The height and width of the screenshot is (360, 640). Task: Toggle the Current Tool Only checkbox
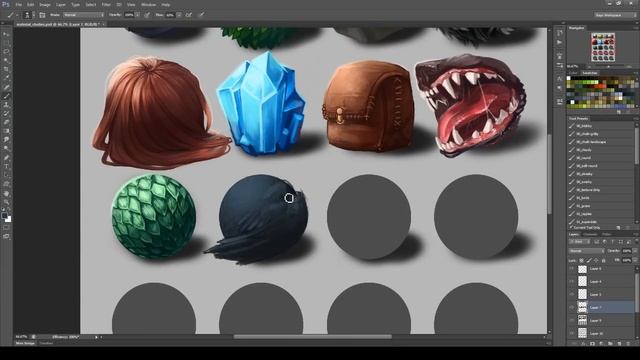pyautogui.click(x=571, y=227)
